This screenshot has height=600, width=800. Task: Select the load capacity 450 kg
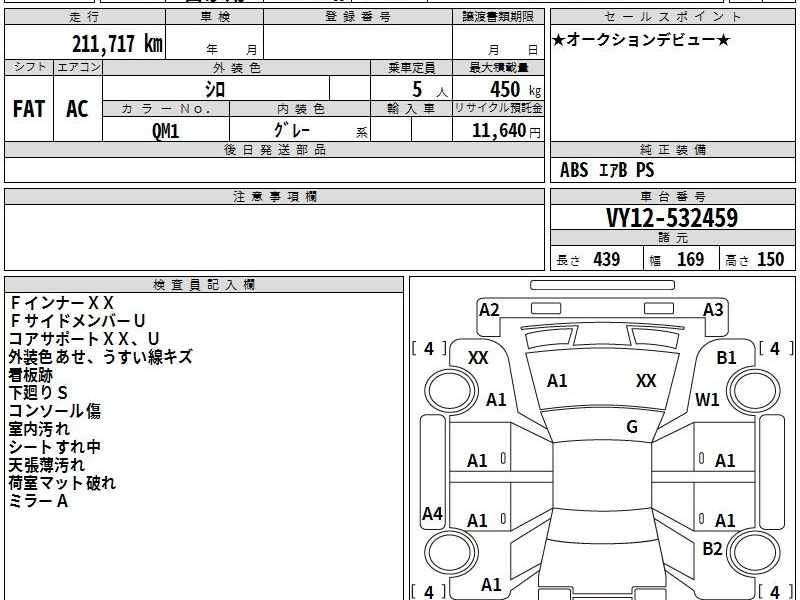pos(515,90)
